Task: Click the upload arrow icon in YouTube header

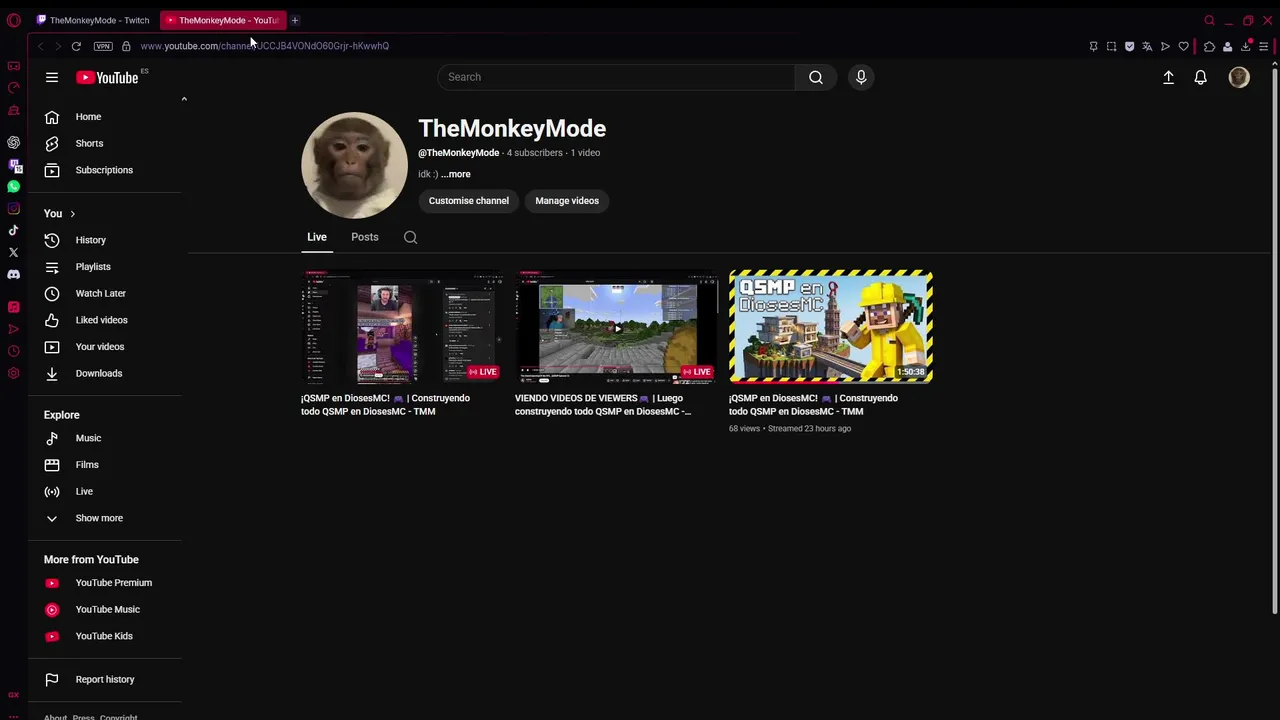Action: pyautogui.click(x=1168, y=77)
